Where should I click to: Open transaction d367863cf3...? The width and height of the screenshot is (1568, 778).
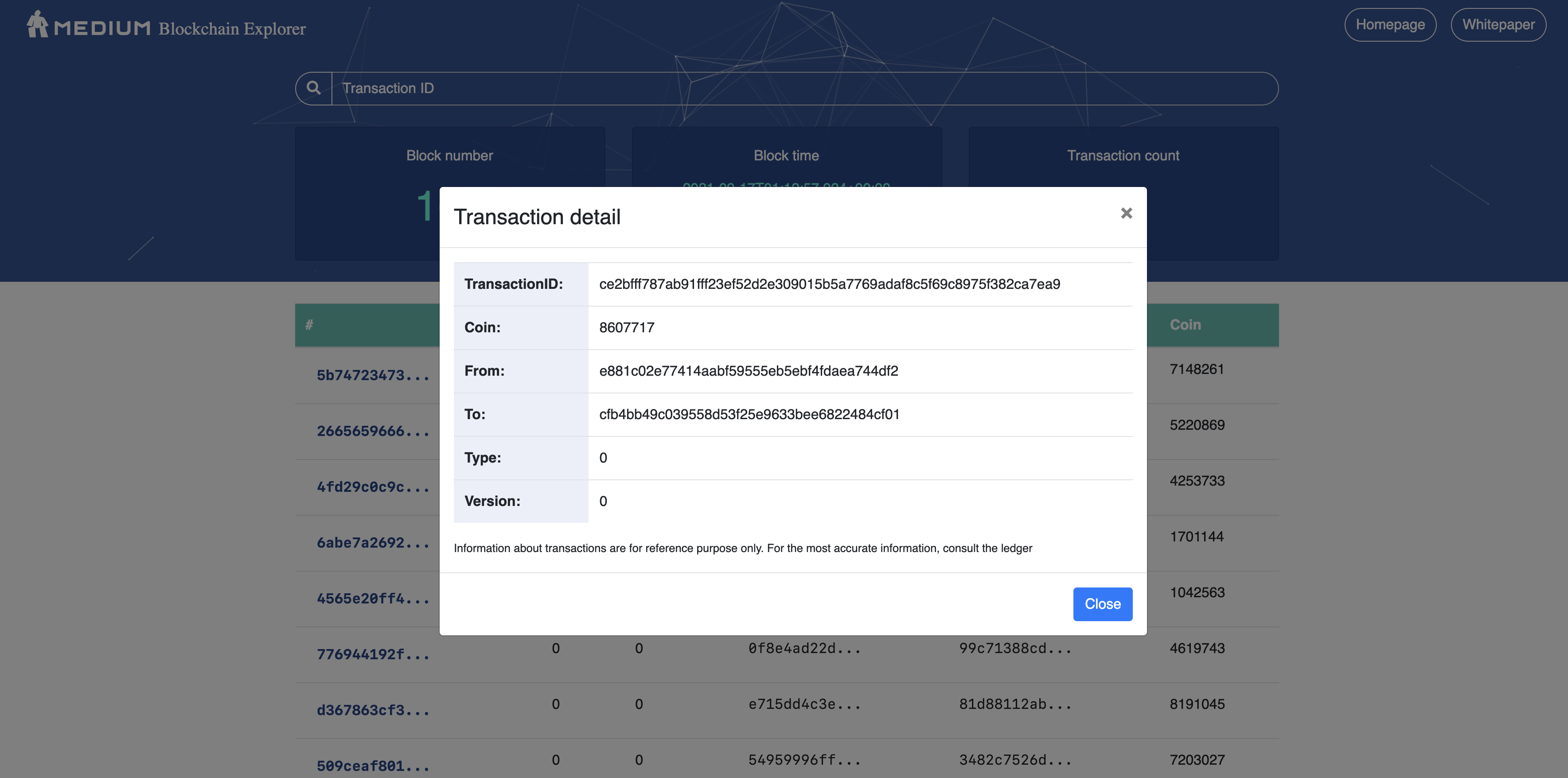point(373,711)
